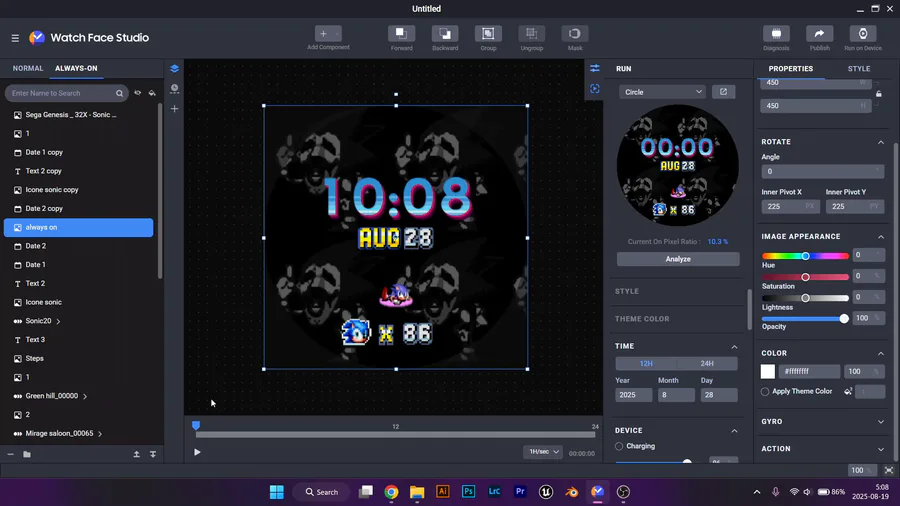The image size is (900, 506).
Task: Create a new layer folder
Action: (x=27, y=454)
